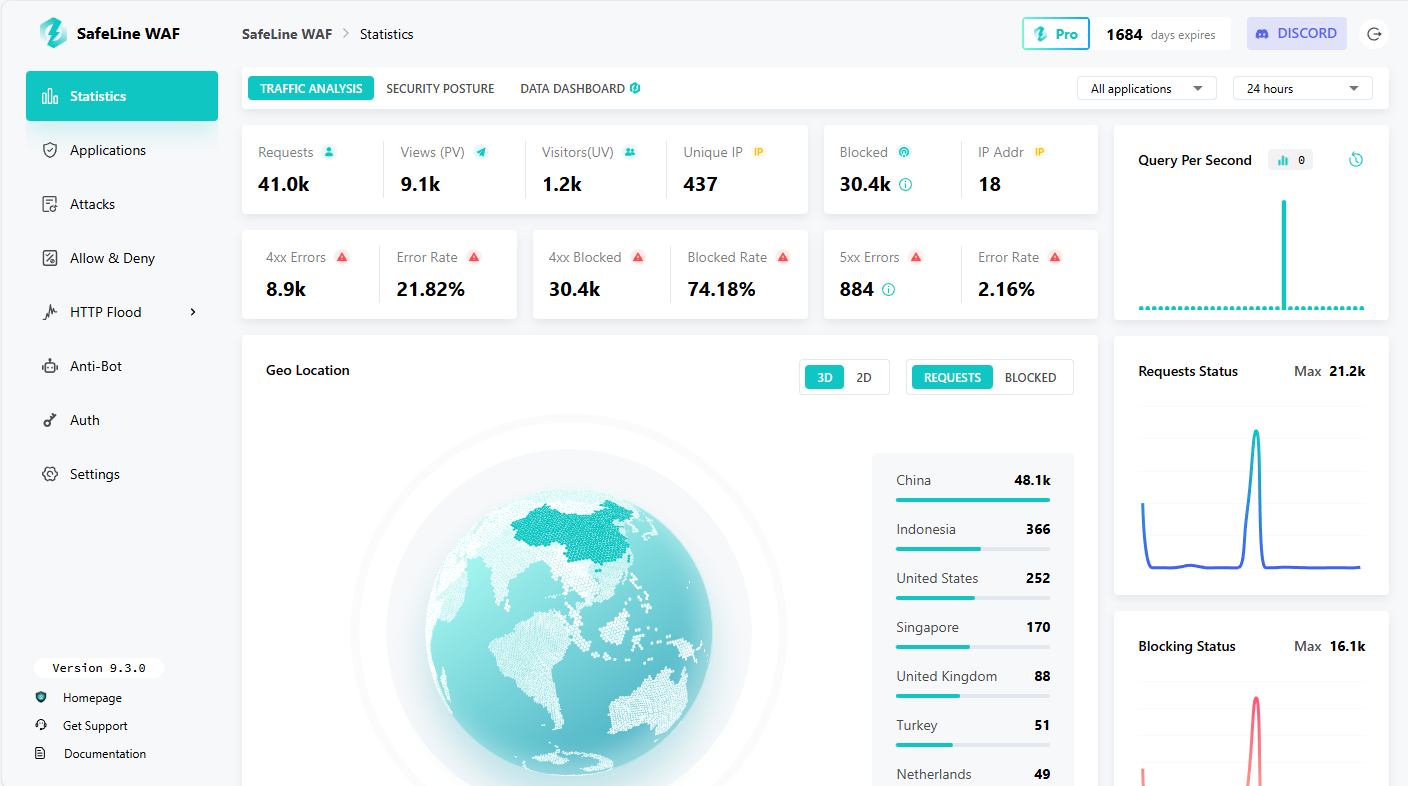Click the Attacks log icon
The image size is (1408, 786).
coord(50,204)
